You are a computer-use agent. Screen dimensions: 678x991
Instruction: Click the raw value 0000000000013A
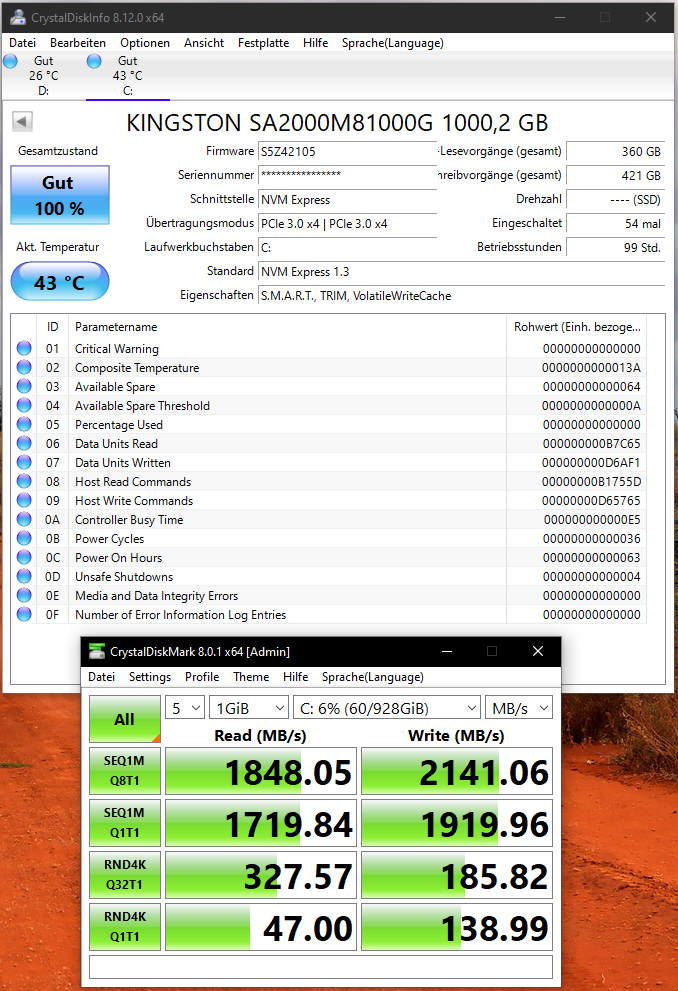[x=591, y=367]
